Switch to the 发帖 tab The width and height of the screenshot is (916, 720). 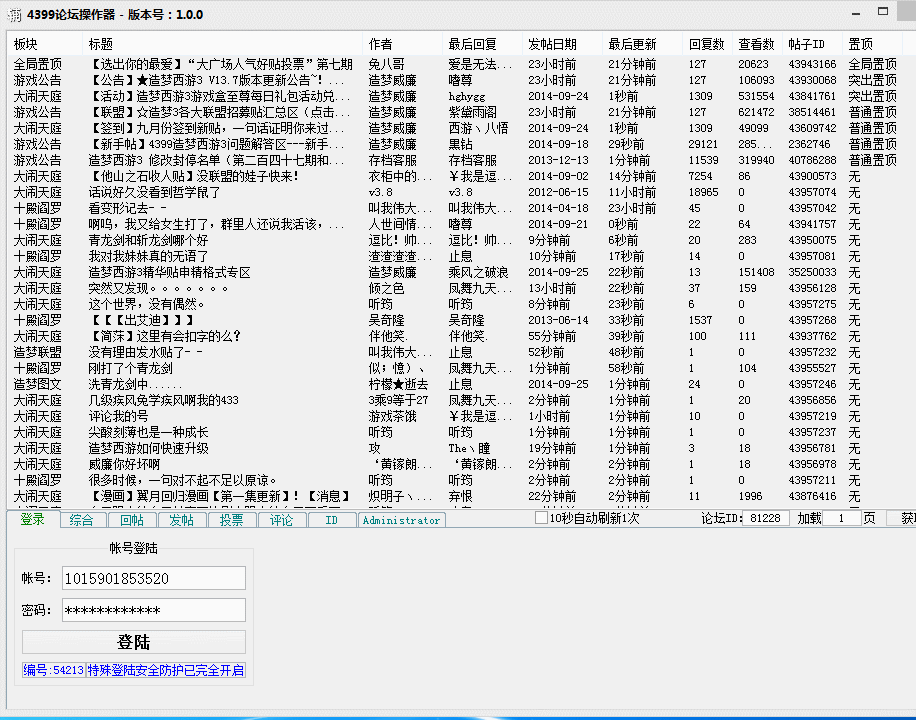click(x=182, y=520)
